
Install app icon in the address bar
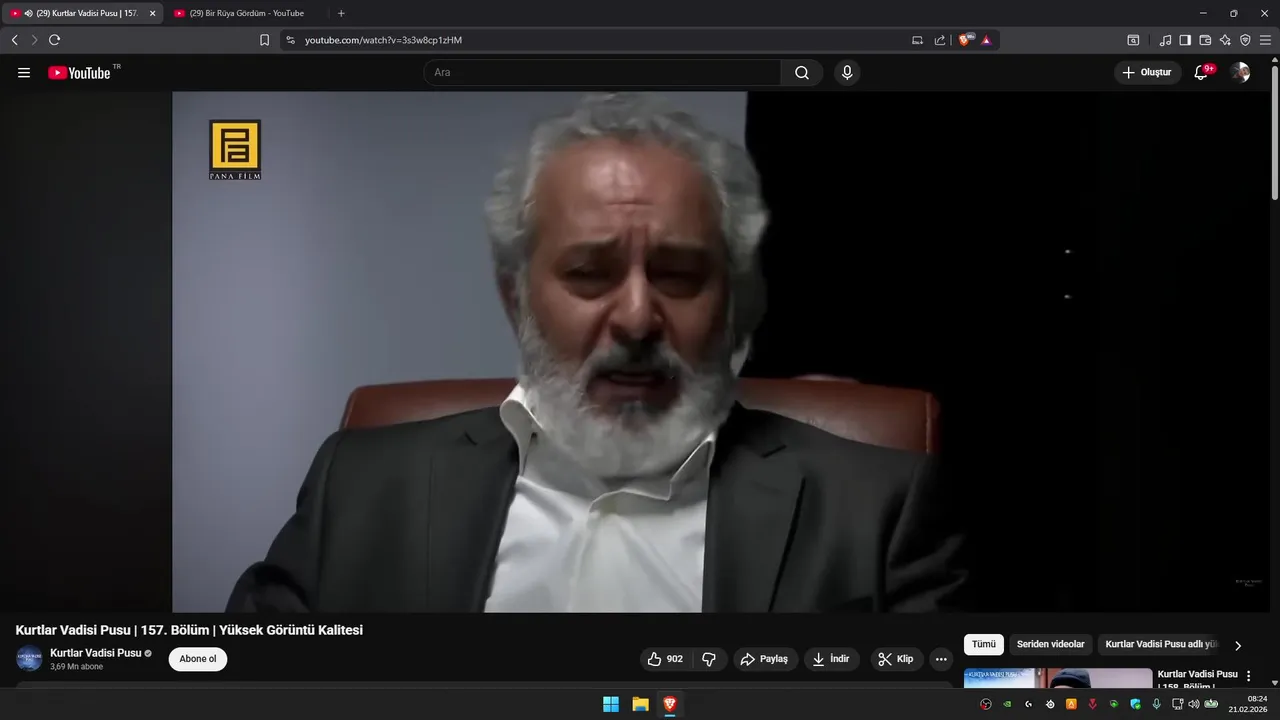(917, 40)
